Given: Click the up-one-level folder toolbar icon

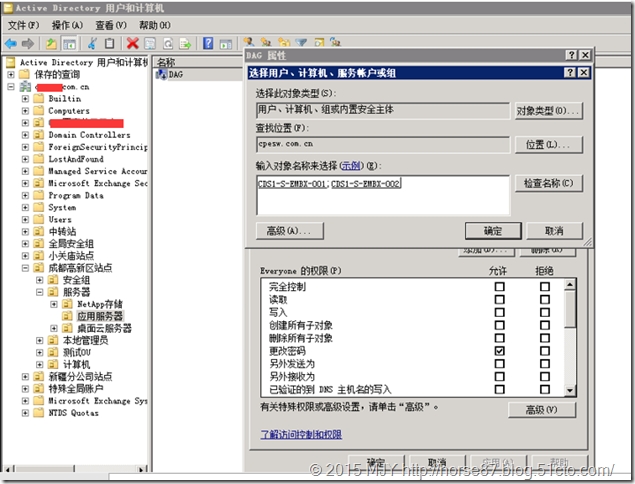Looking at the screenshot, I should 51,44.
